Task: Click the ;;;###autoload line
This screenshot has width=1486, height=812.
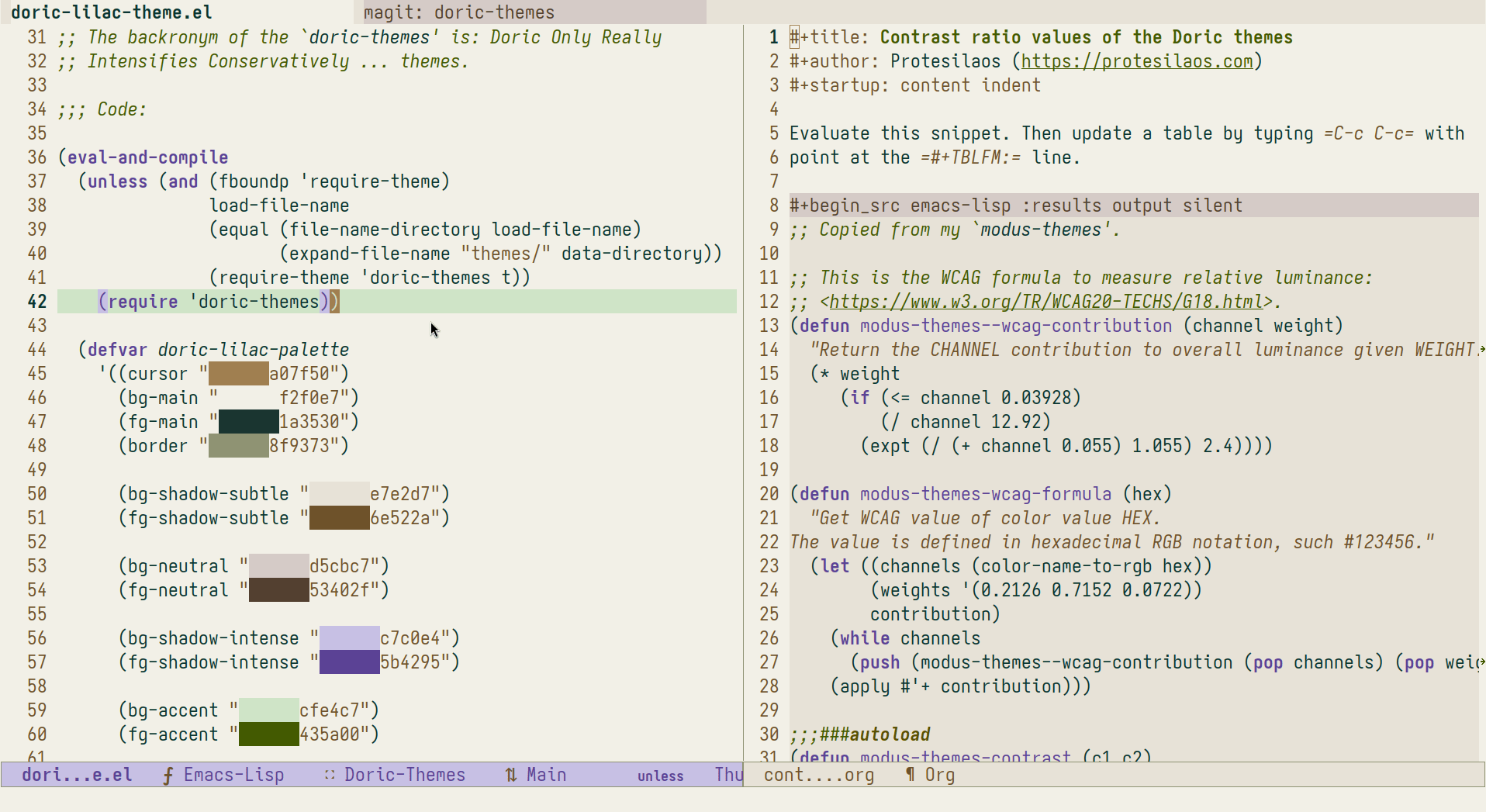Action: point(859,734)
